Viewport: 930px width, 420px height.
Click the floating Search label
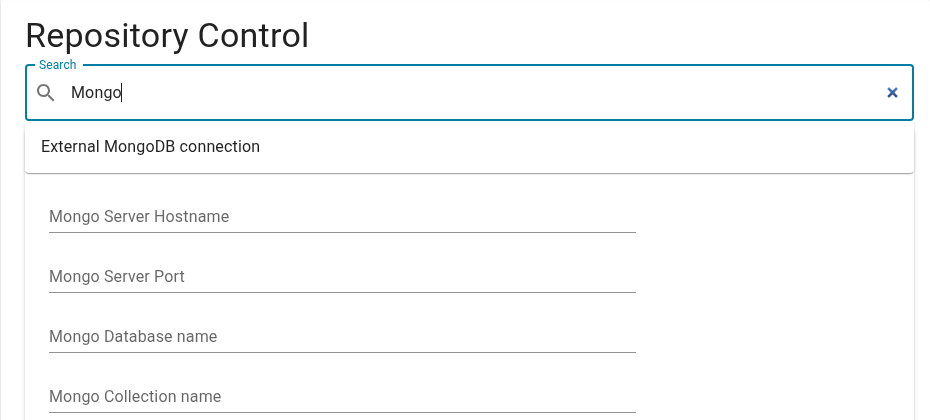(x=58, y=65)
